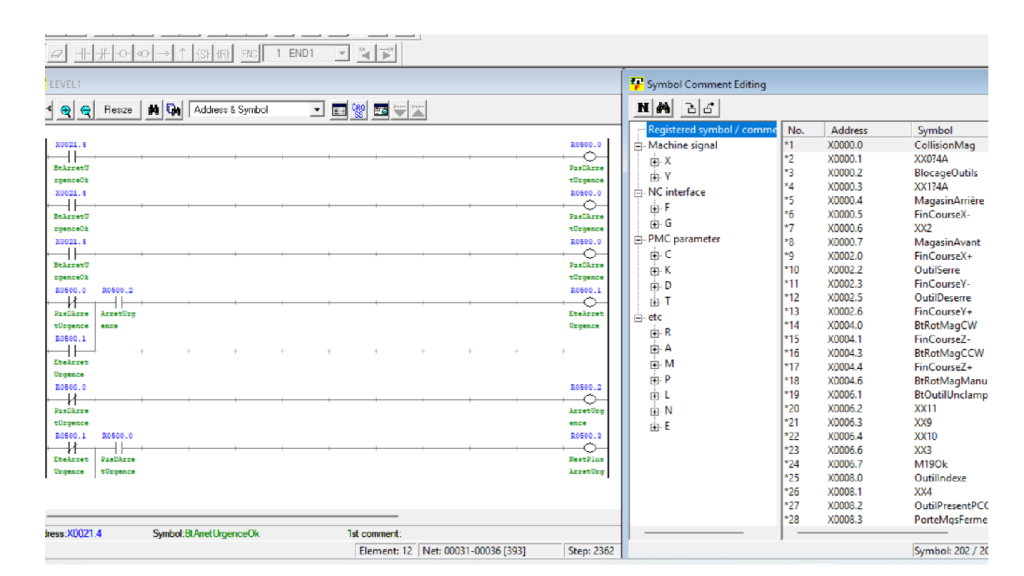
Task: Select row with symbol CollisionMag
Action: (886, 145)
